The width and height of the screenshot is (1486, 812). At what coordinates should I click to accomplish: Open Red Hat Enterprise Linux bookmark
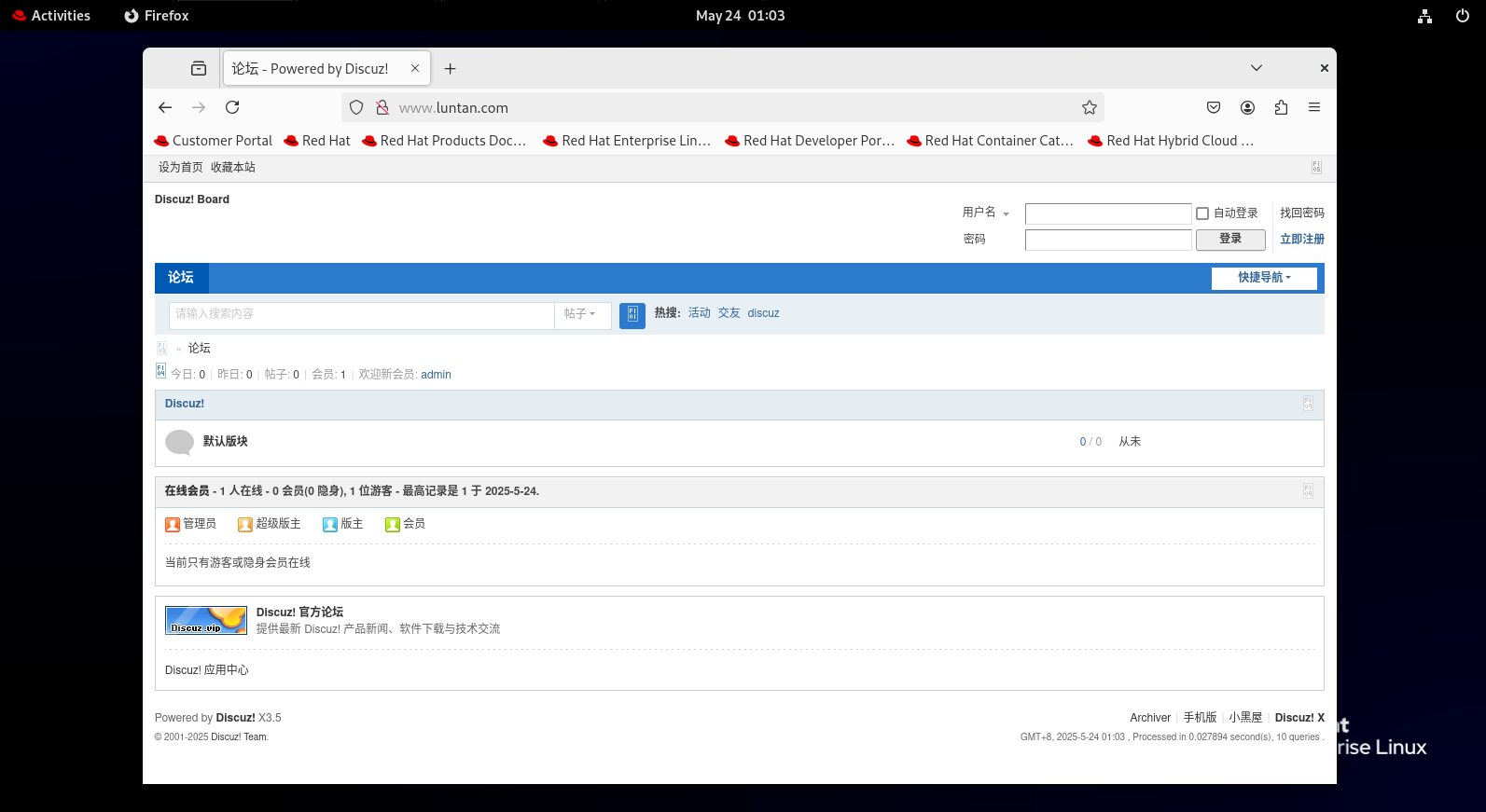tap(628, 141)
